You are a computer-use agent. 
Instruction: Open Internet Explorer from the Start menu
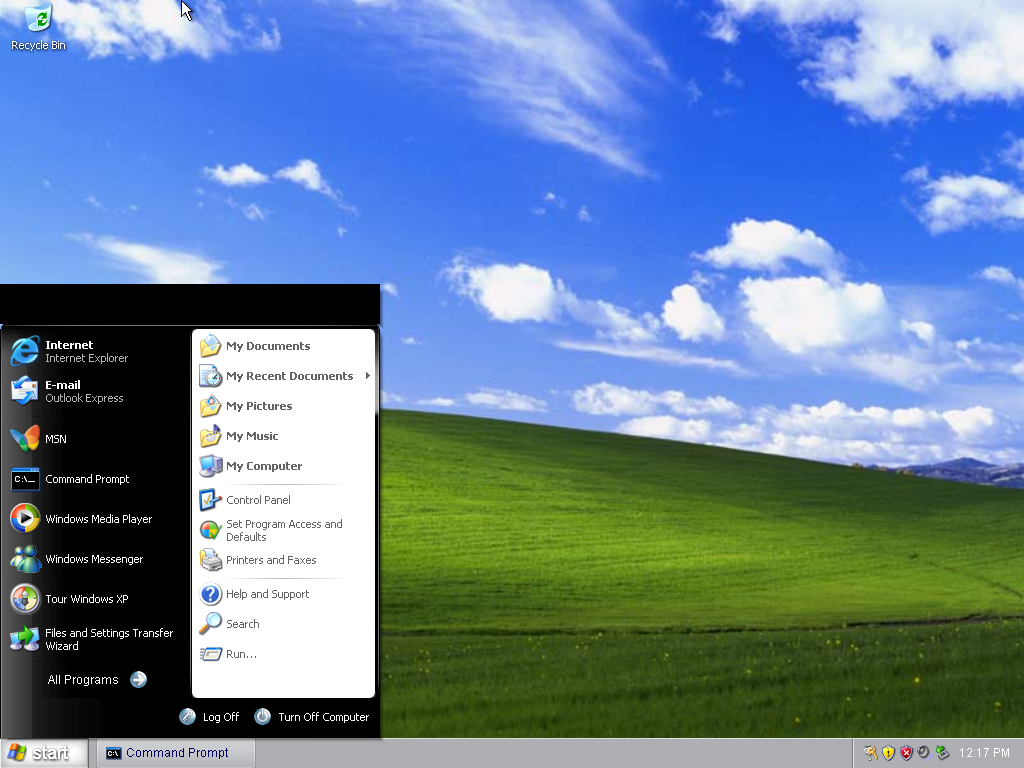coord(95,351)
